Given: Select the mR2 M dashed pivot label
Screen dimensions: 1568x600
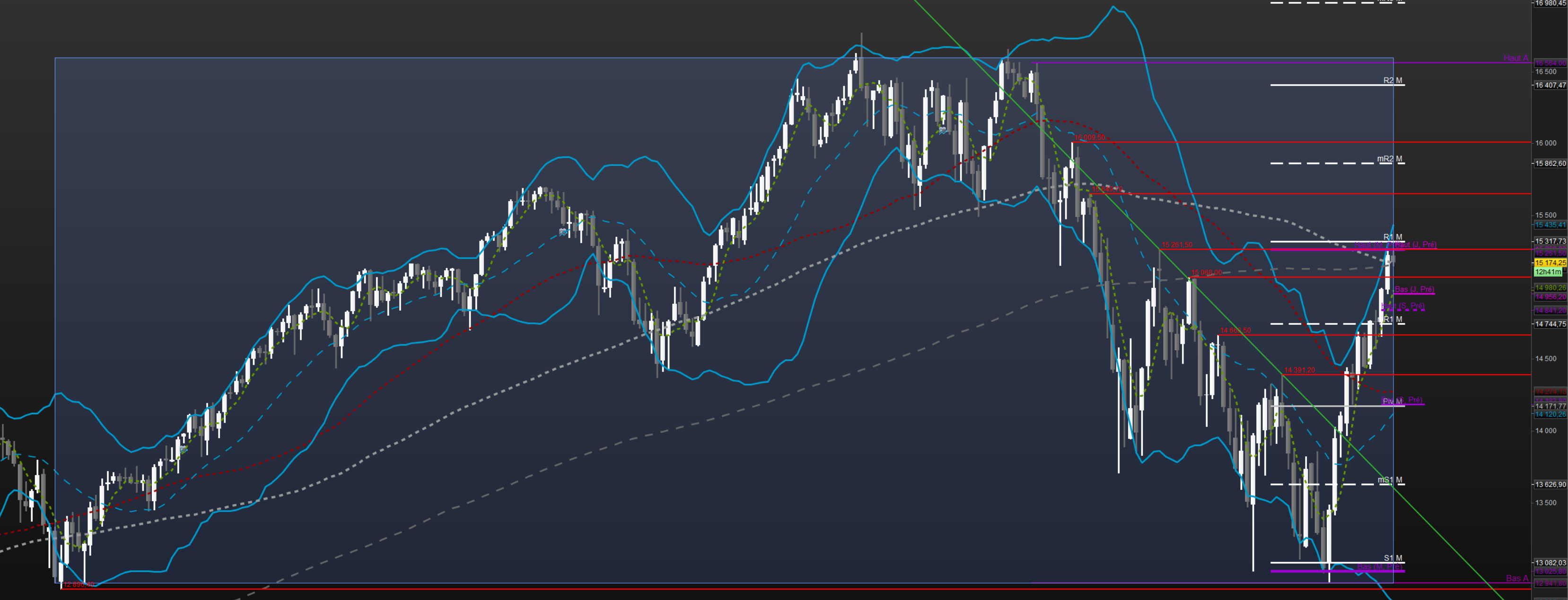Looking at the screenshot, I should tap(1389, 159).
